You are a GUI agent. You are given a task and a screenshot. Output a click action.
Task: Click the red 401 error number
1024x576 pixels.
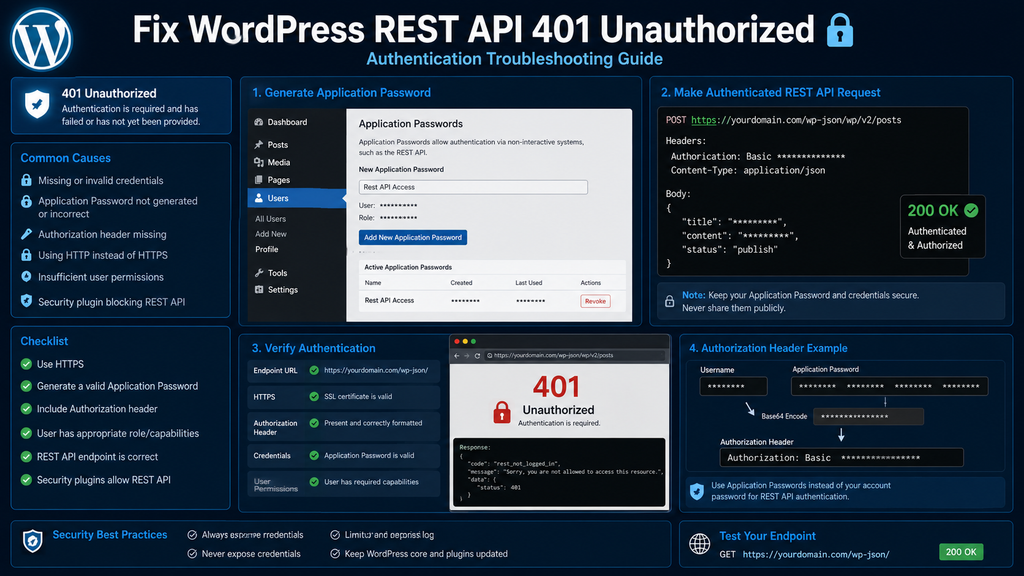556,387
